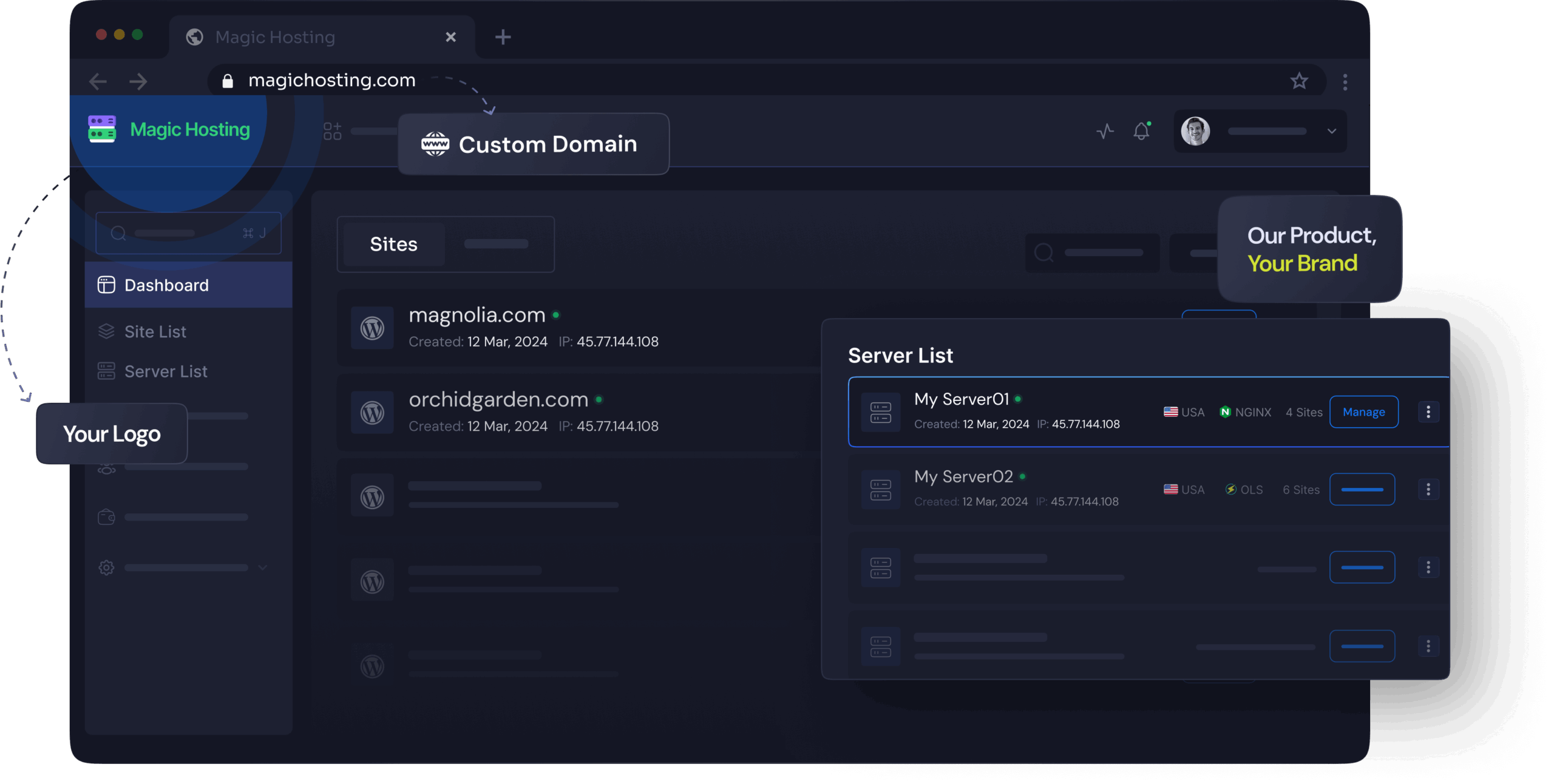Click WordPress icon for magnolia.com
The width and height of the screenshot is (1554, 784).
coord(372,328)
